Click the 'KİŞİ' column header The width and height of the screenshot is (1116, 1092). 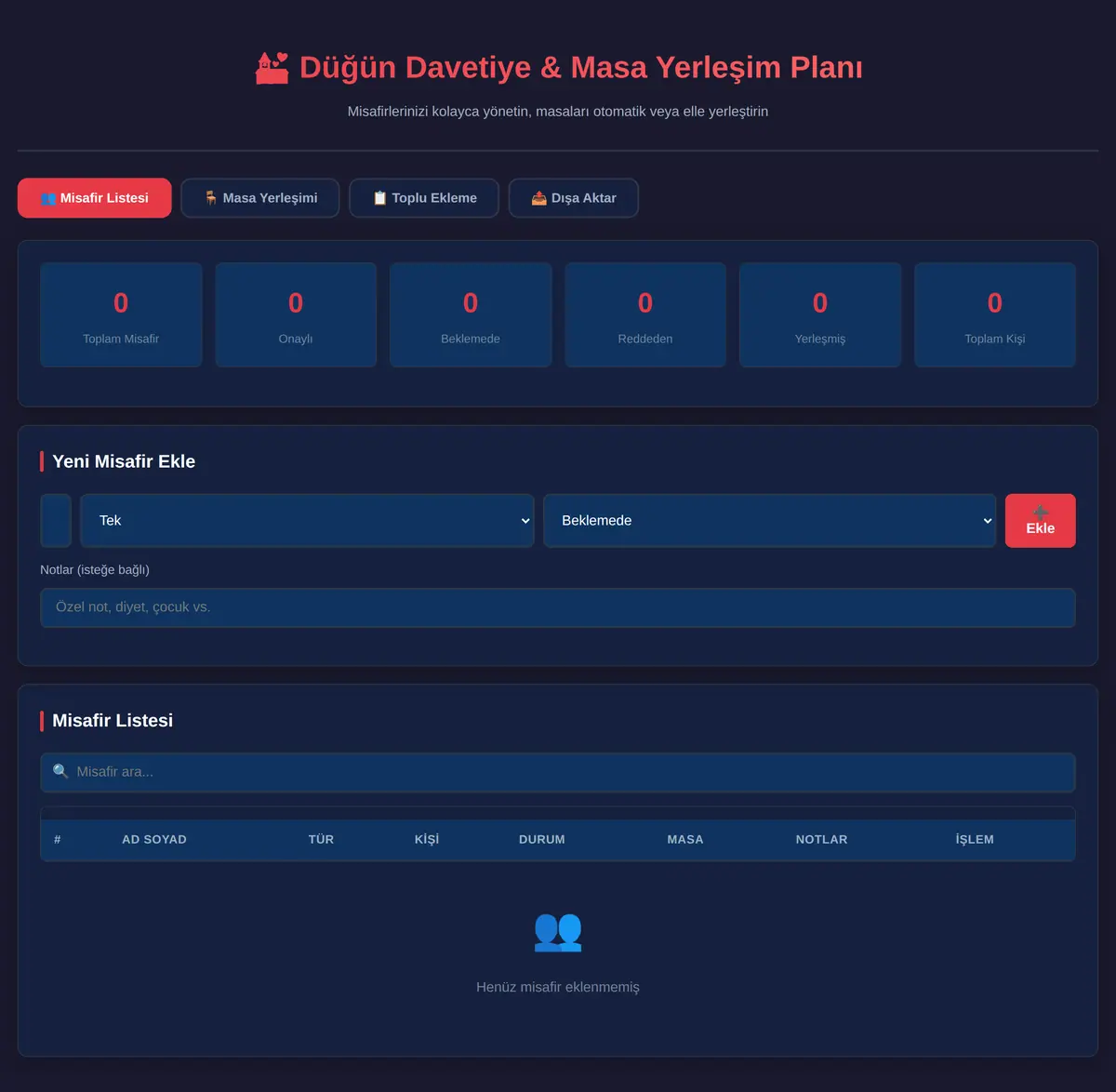pos(427,840)
